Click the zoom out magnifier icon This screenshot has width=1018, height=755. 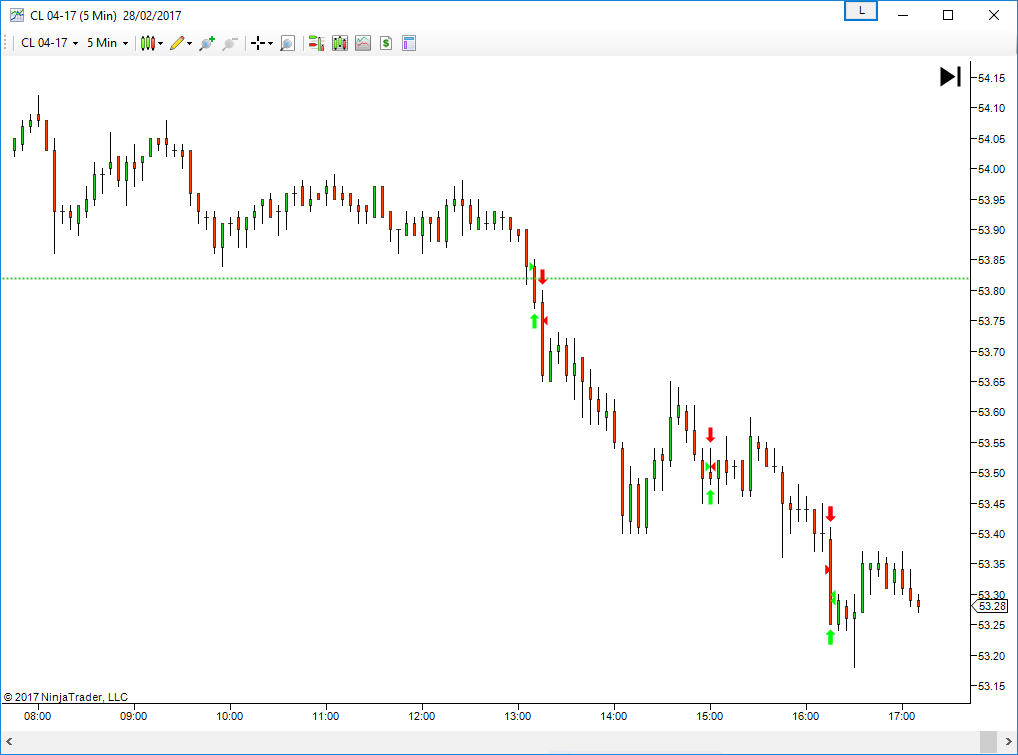point(229,43)
